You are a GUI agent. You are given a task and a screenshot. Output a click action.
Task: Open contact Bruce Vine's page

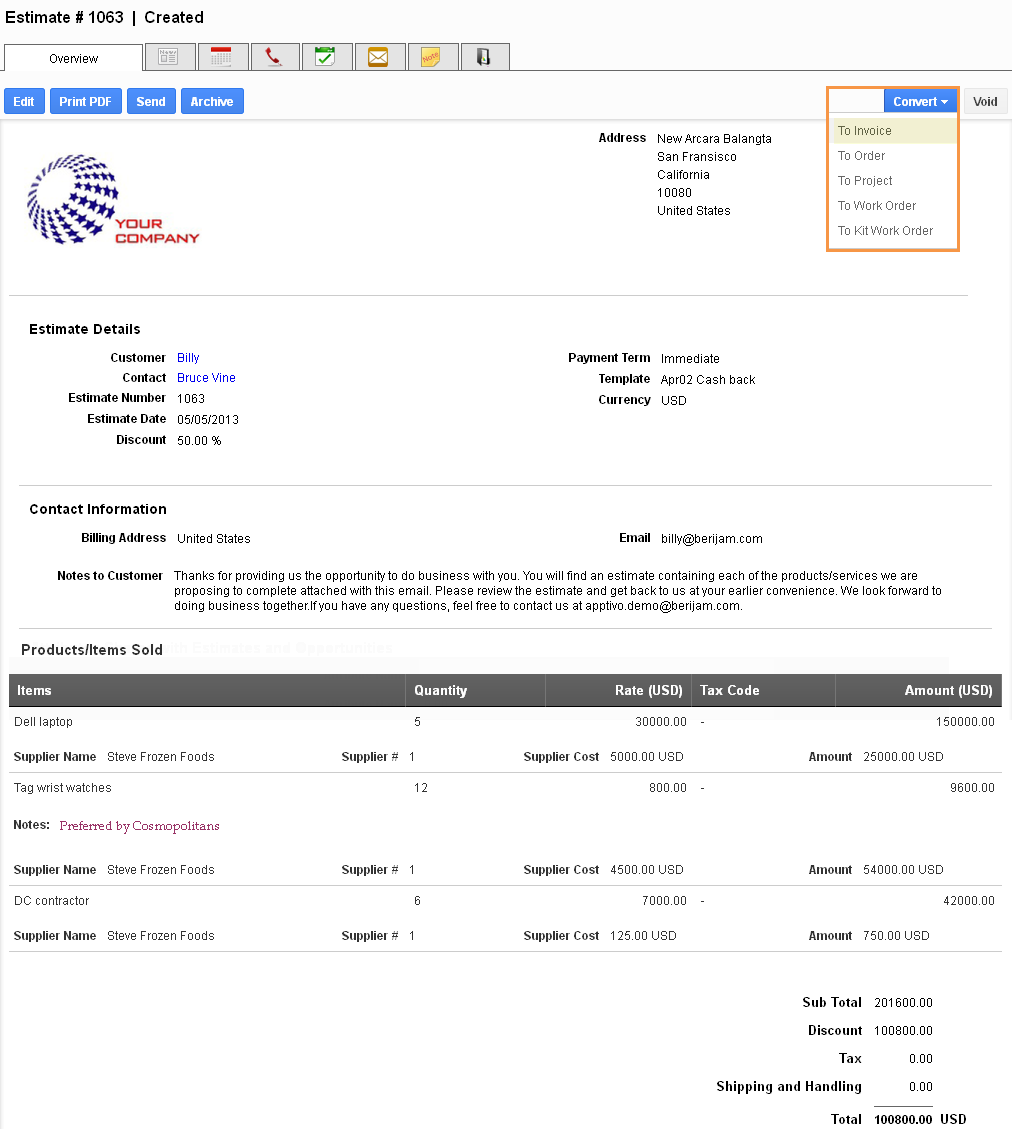click(x=205, y=377)
